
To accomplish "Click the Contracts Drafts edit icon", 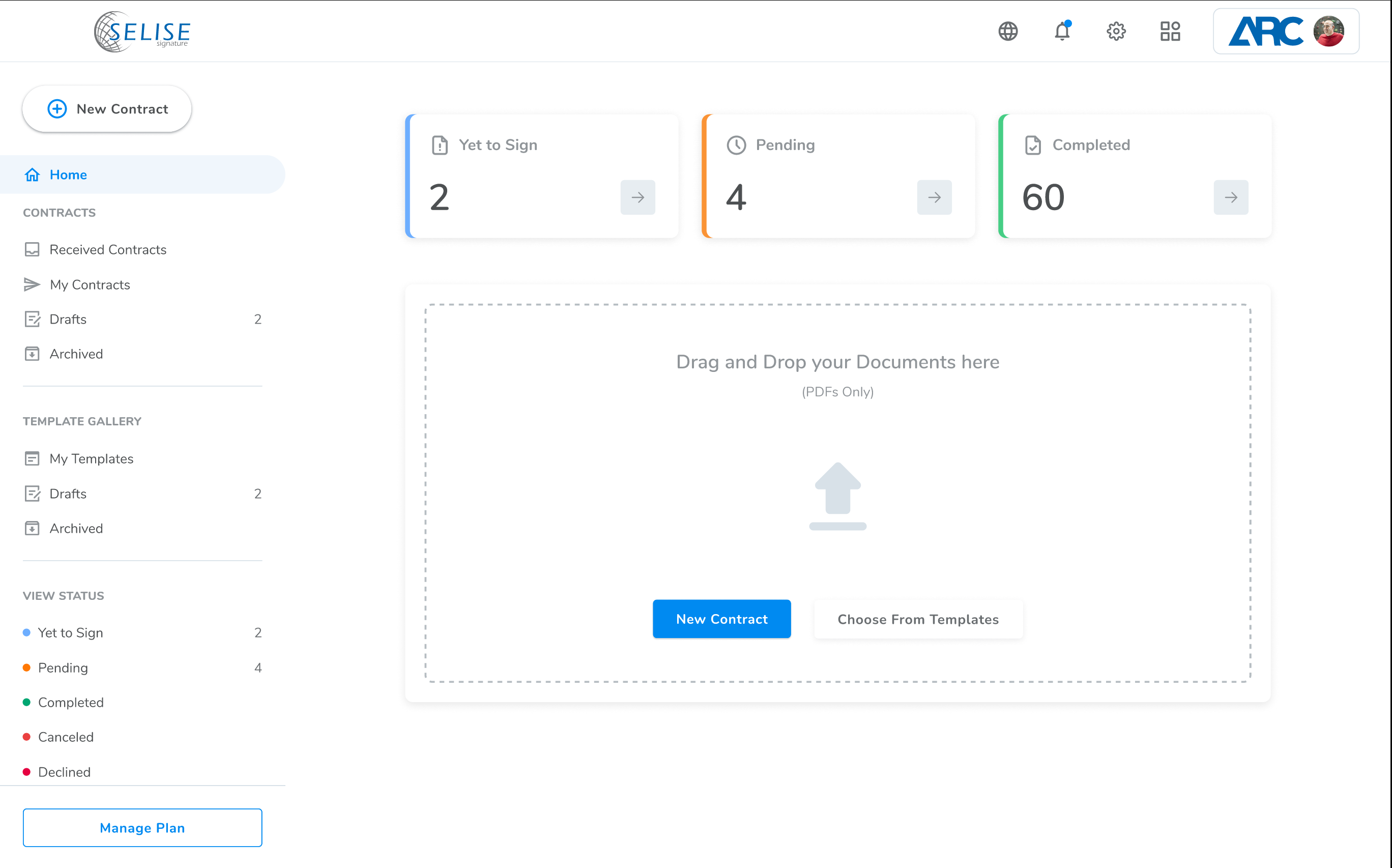I will [x=32, y=319].
